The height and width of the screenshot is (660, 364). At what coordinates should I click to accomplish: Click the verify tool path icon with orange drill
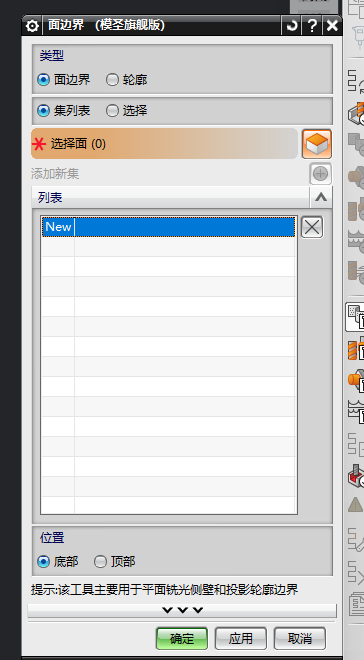[356, 113]
